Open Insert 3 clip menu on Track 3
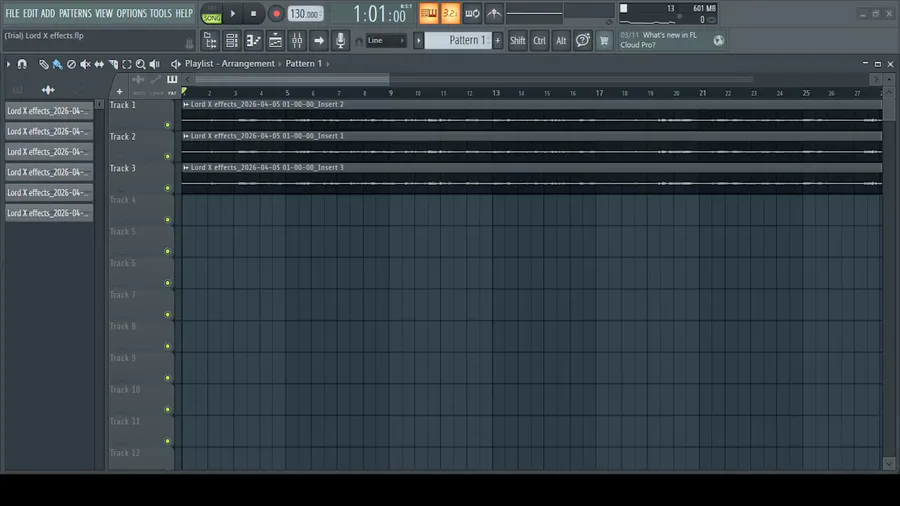The height and width of the screenshot is (506, 900). click(x=186, y=168)
